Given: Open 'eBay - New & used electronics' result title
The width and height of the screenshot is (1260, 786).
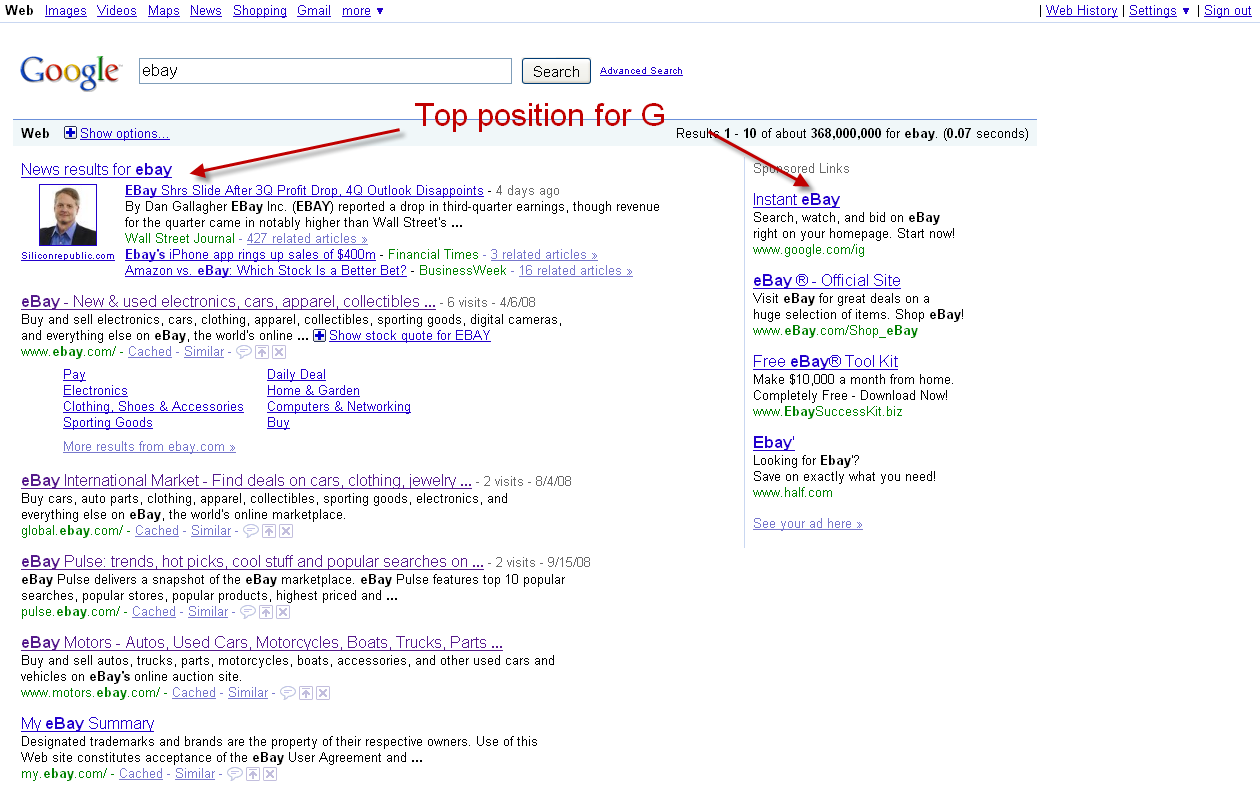Looking at the screenshot, I should pos(228,302).
